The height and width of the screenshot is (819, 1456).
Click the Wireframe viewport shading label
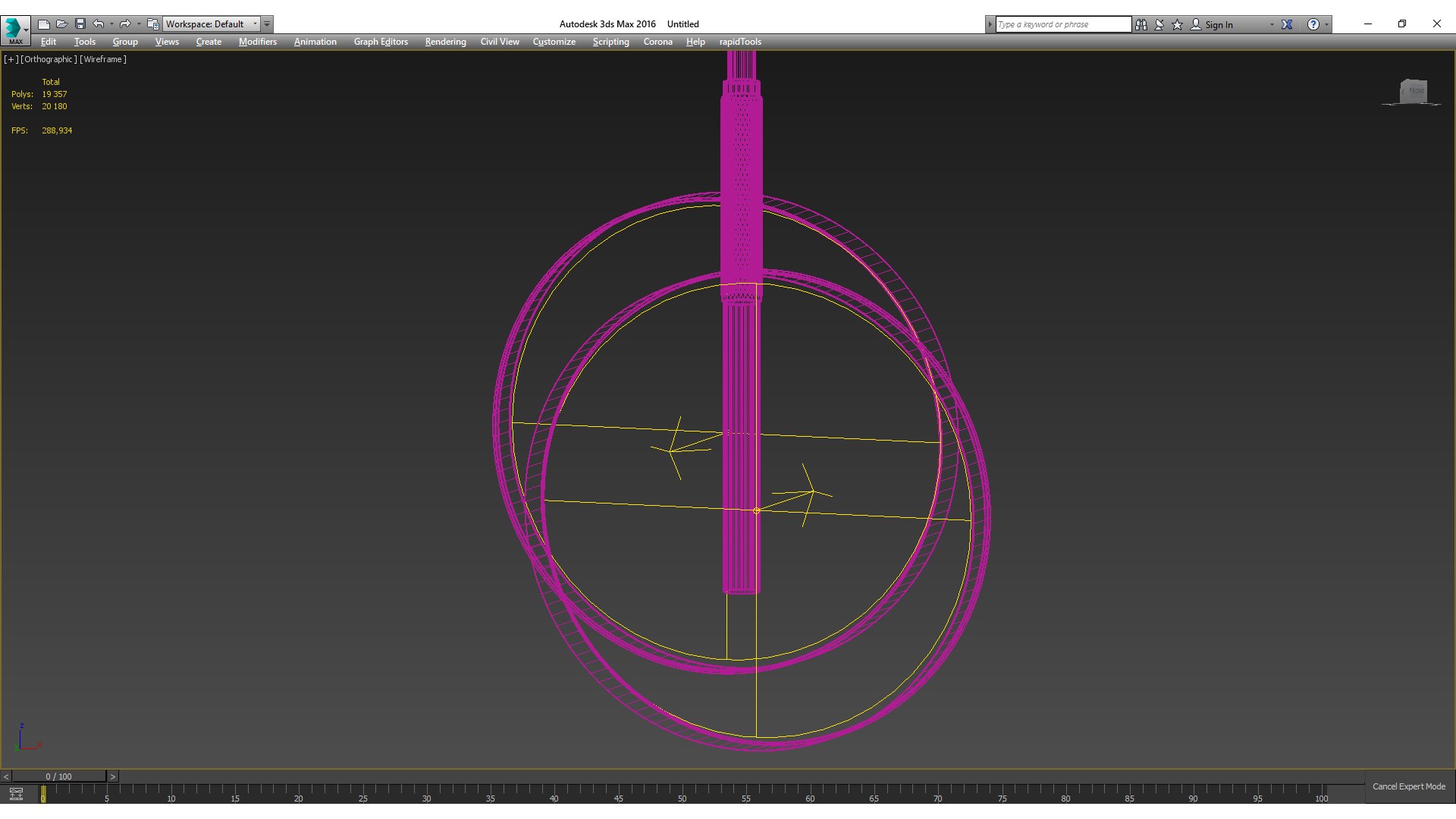(x=103, y=59)
